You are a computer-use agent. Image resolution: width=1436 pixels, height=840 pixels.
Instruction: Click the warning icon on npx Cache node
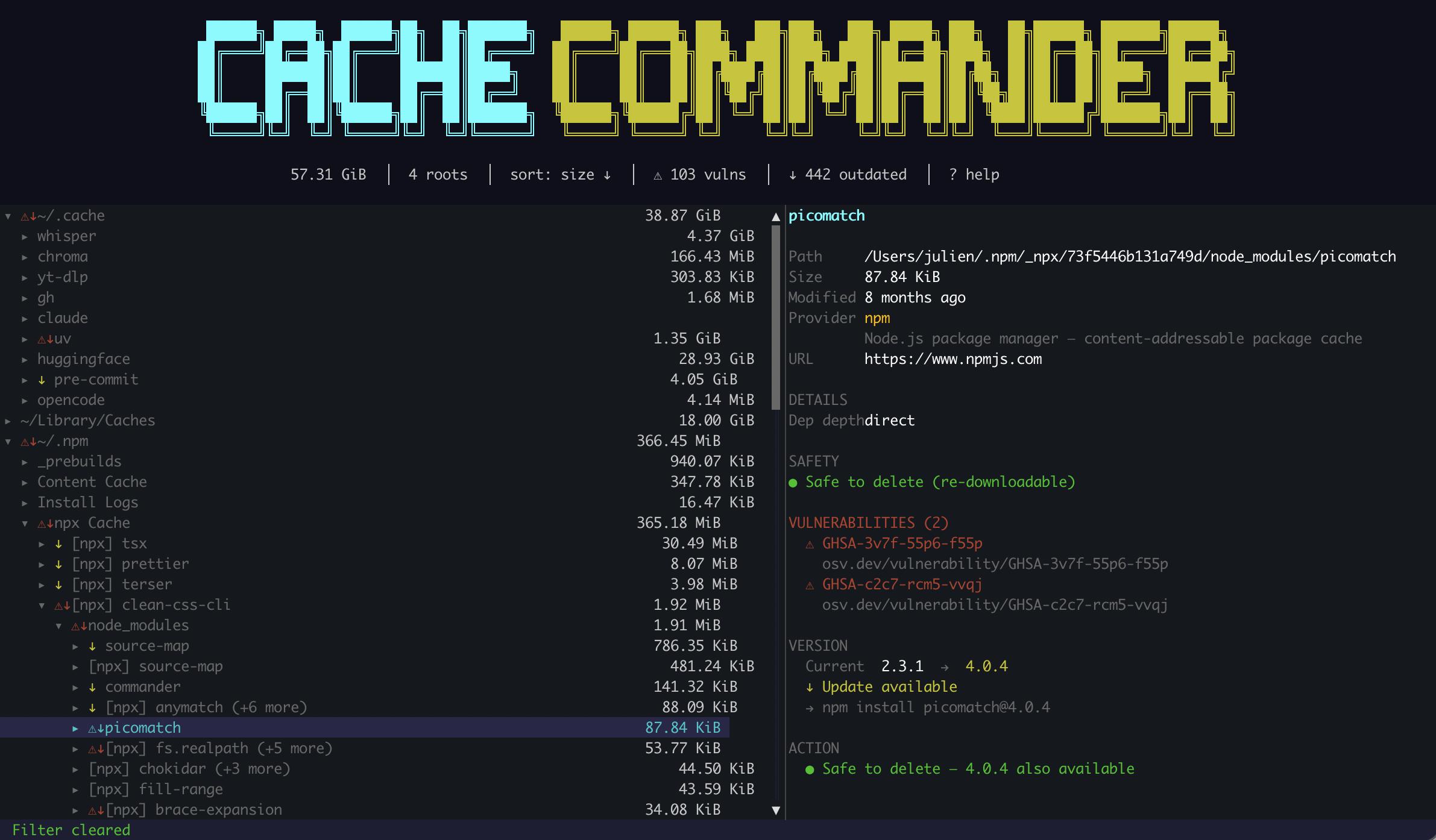click(x=43, y=522)
